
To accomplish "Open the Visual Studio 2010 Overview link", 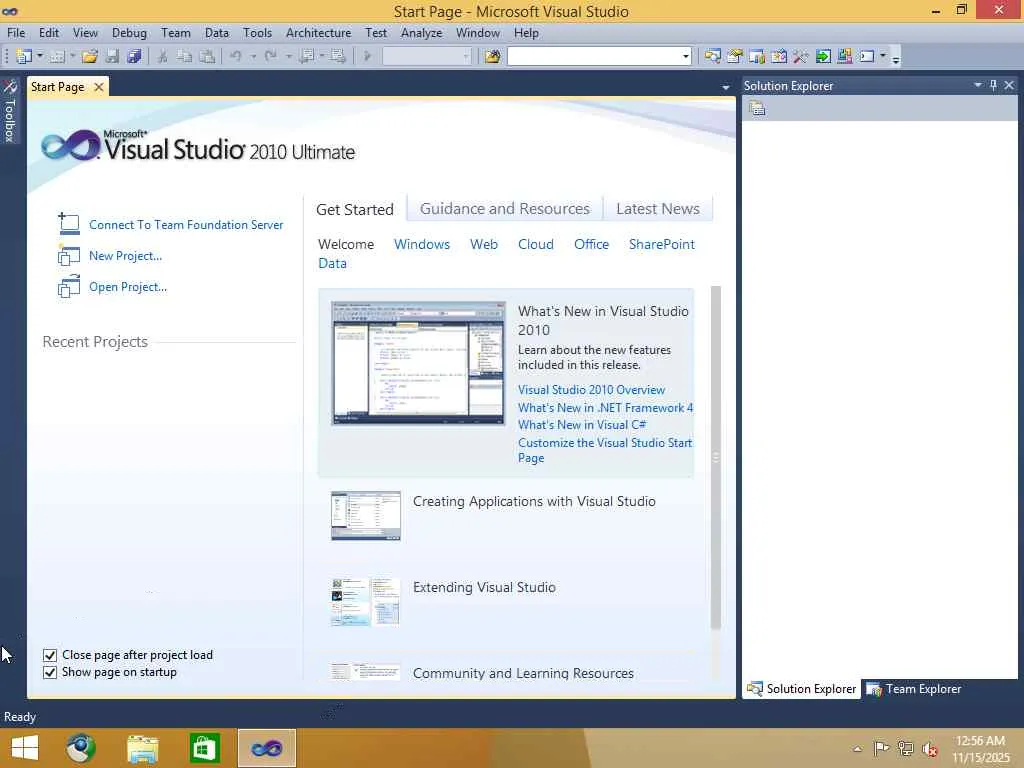I will coord(592,390).
